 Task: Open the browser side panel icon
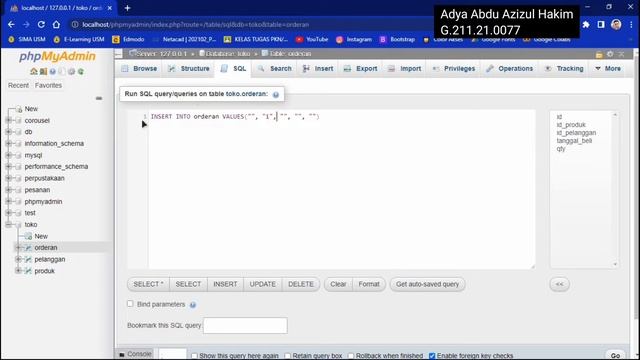click(601, 24)
